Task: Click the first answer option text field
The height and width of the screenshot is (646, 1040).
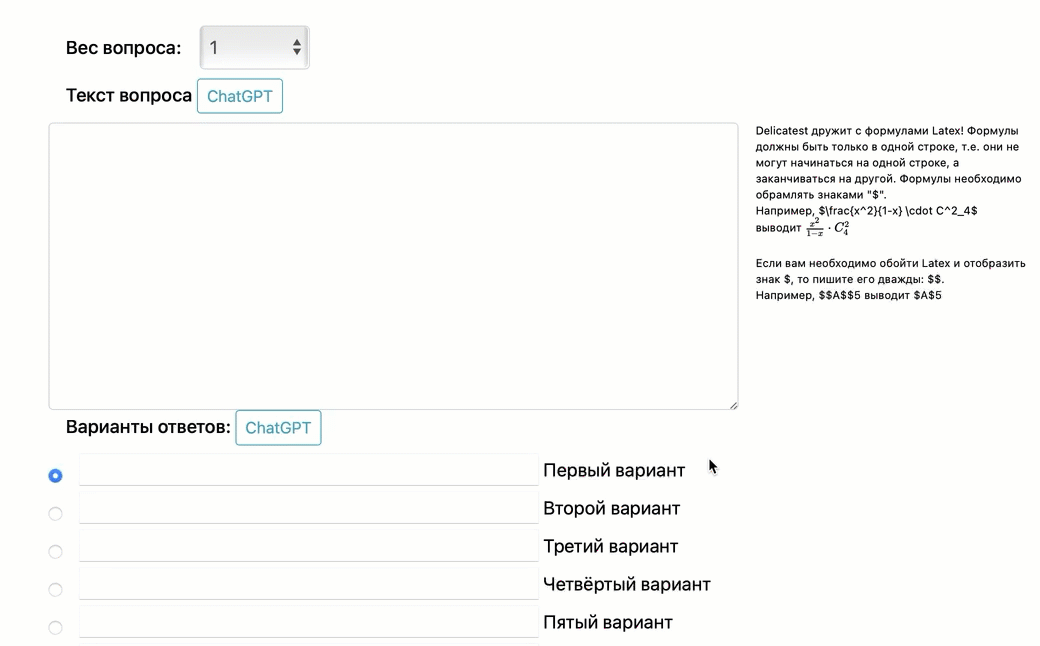Action: point(308,470)
